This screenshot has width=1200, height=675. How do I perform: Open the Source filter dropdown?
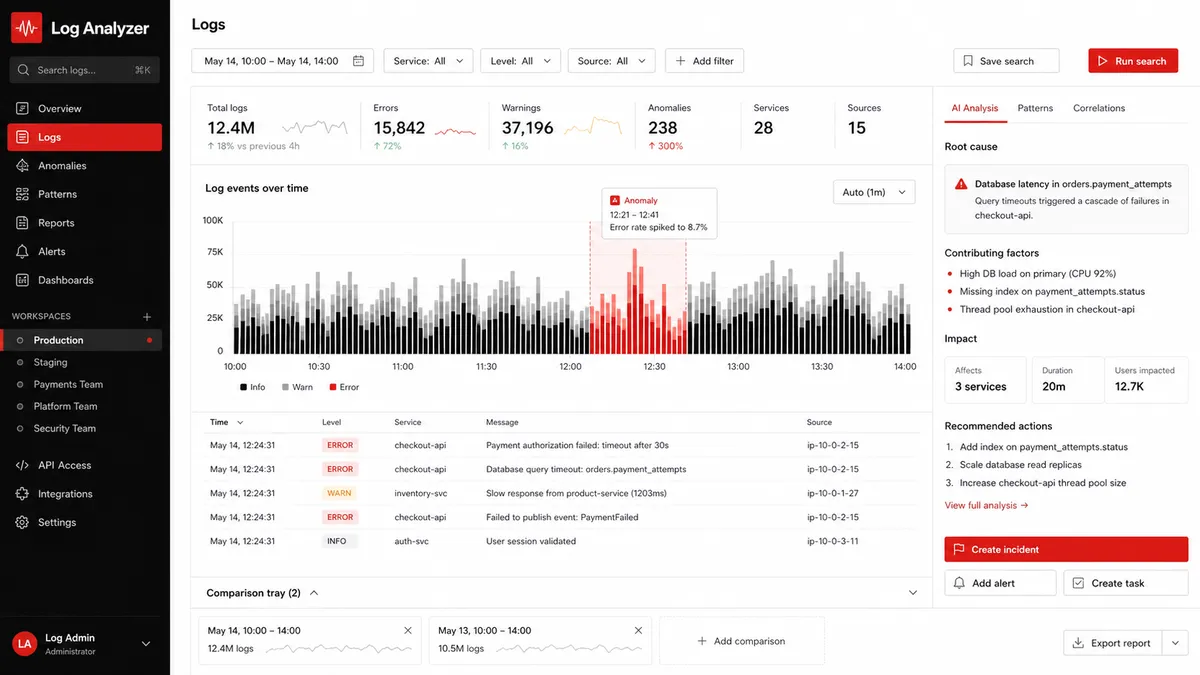(612, 61)
